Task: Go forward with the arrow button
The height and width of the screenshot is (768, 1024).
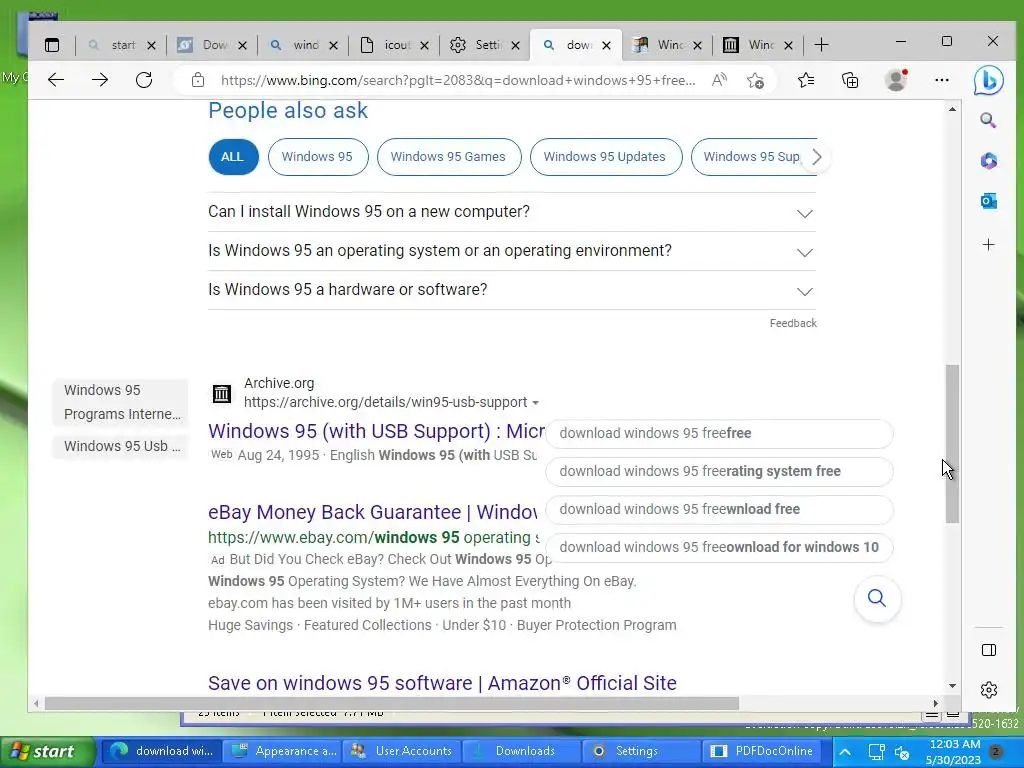Action: 100,80
